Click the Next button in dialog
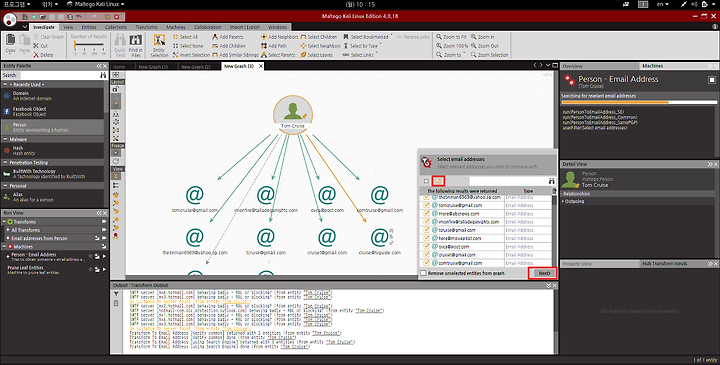 click(544, 273)
